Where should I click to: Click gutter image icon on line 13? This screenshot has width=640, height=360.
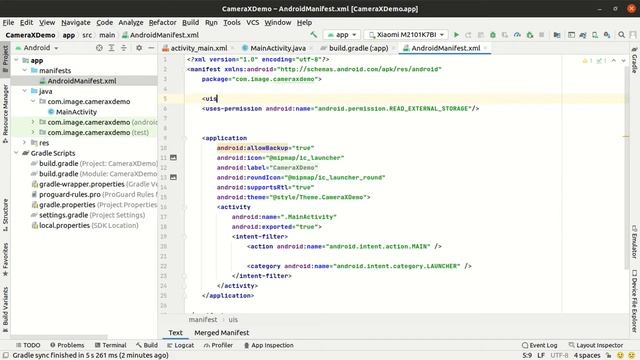pos(173,177)
